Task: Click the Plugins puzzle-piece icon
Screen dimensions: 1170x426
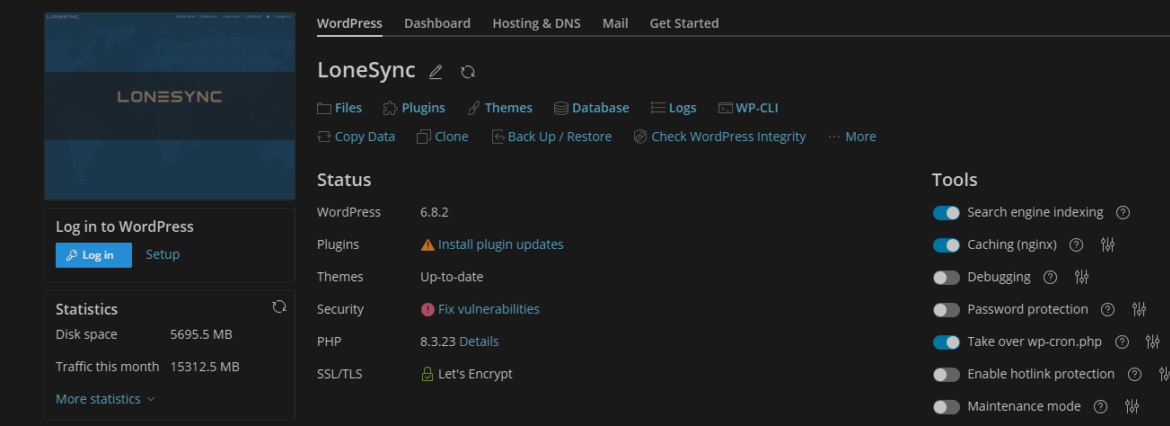Action: (390, 108)
